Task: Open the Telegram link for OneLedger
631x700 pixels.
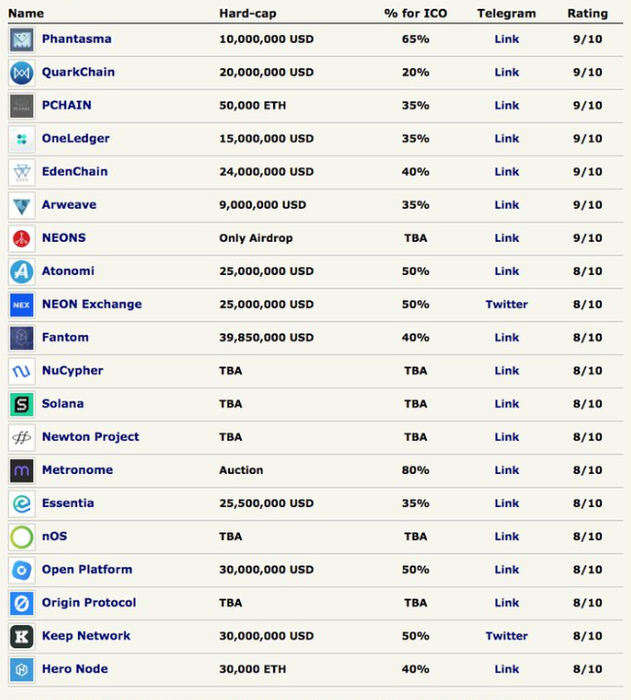Action: click(x=506, y=139)
